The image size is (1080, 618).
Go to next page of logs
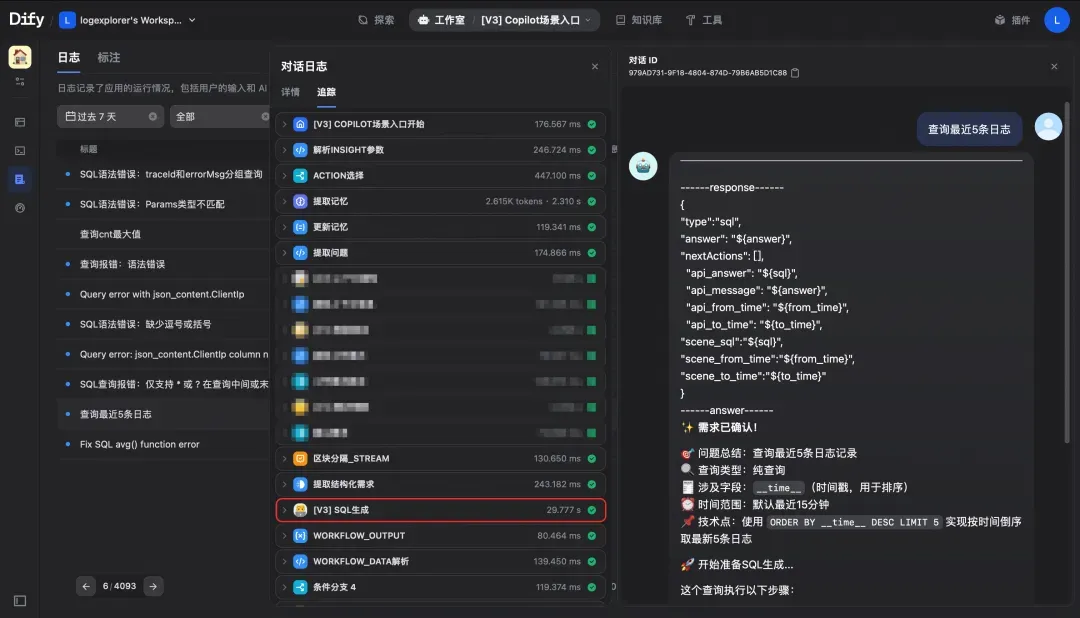(x=153, y=586)
